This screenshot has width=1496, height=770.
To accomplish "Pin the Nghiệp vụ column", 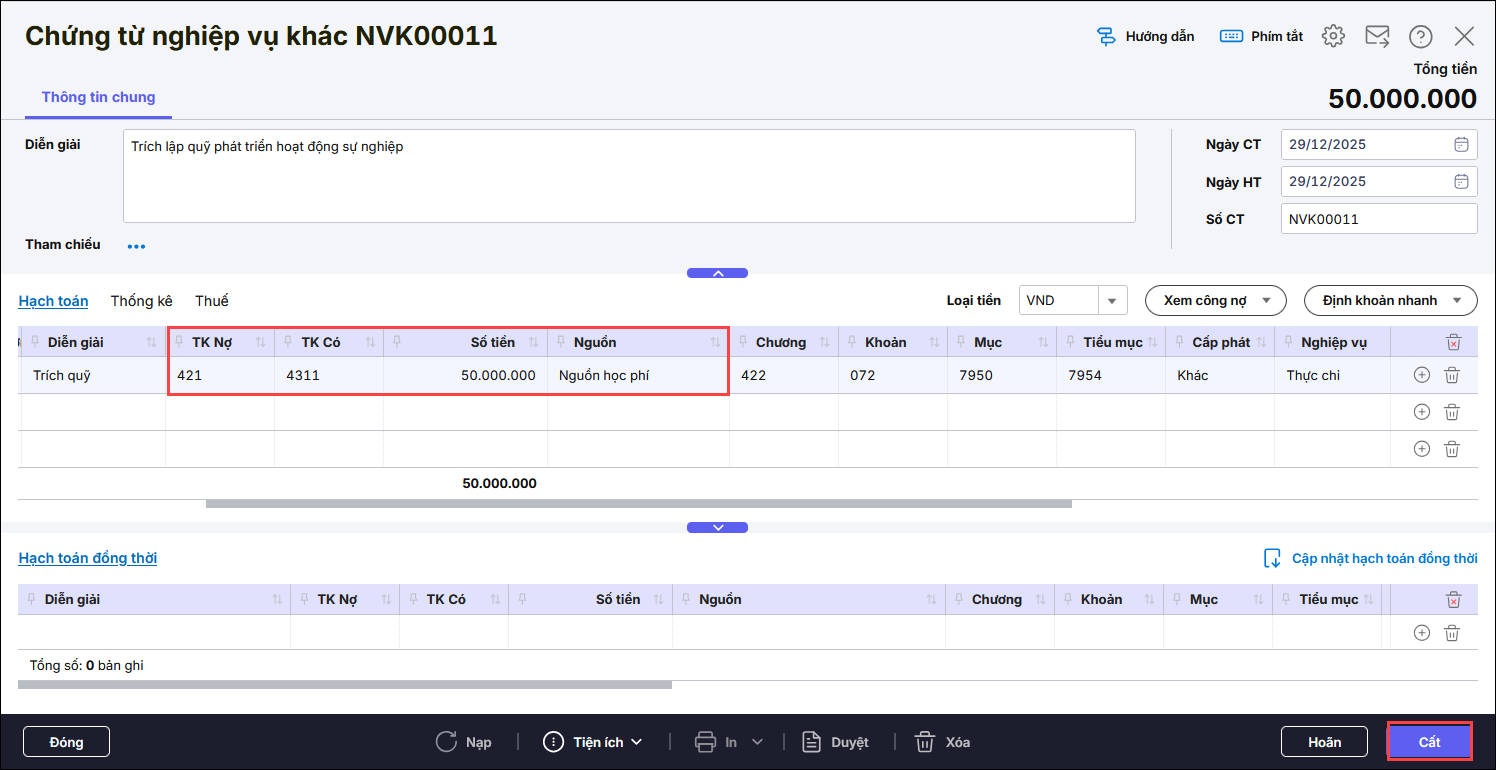I will coord(1288,342).
